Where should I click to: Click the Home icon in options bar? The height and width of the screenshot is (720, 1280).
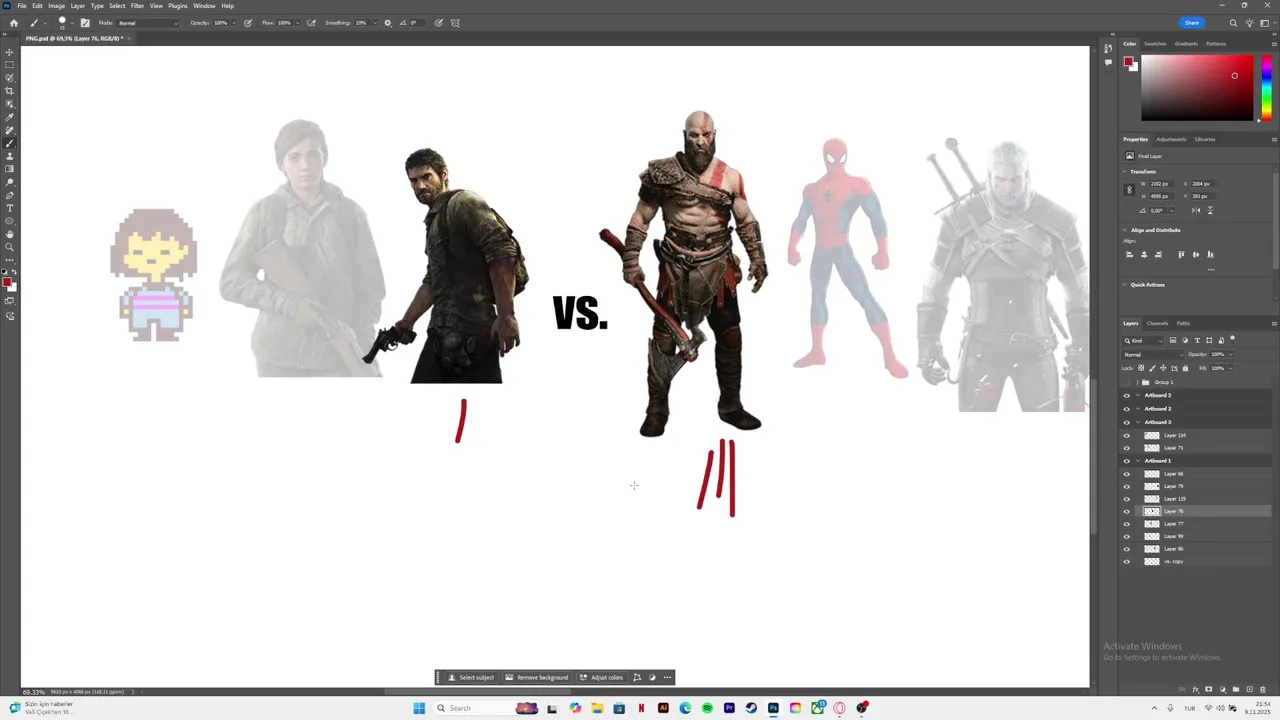14,23
